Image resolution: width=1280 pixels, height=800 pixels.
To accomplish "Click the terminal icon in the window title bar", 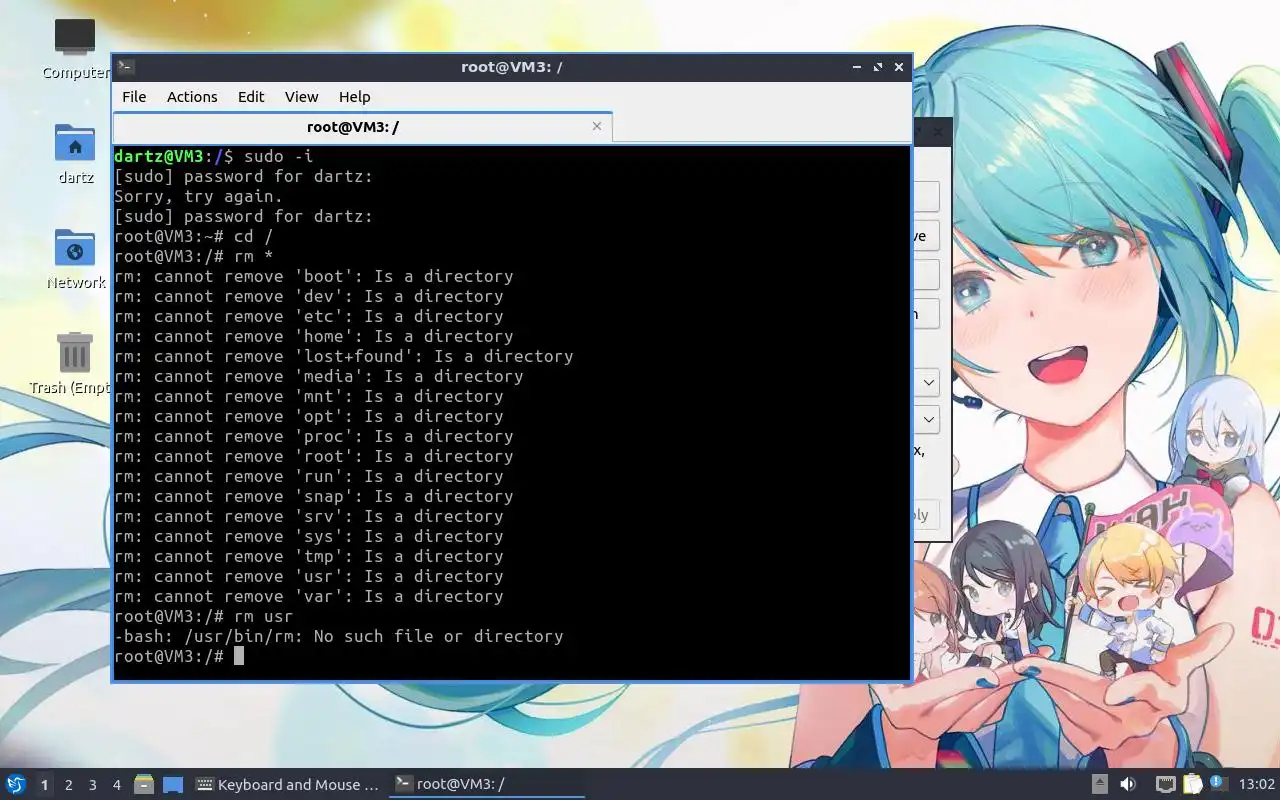I will [125, 67].
